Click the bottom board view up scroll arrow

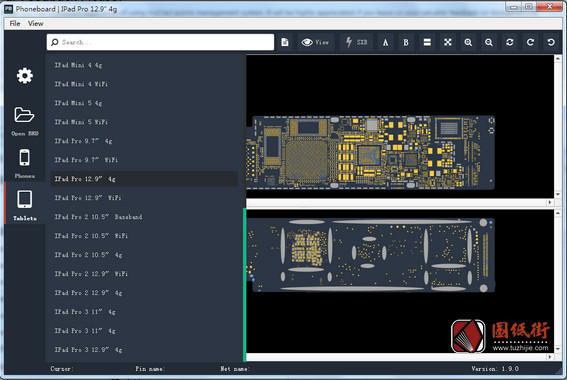pos(558,213)
